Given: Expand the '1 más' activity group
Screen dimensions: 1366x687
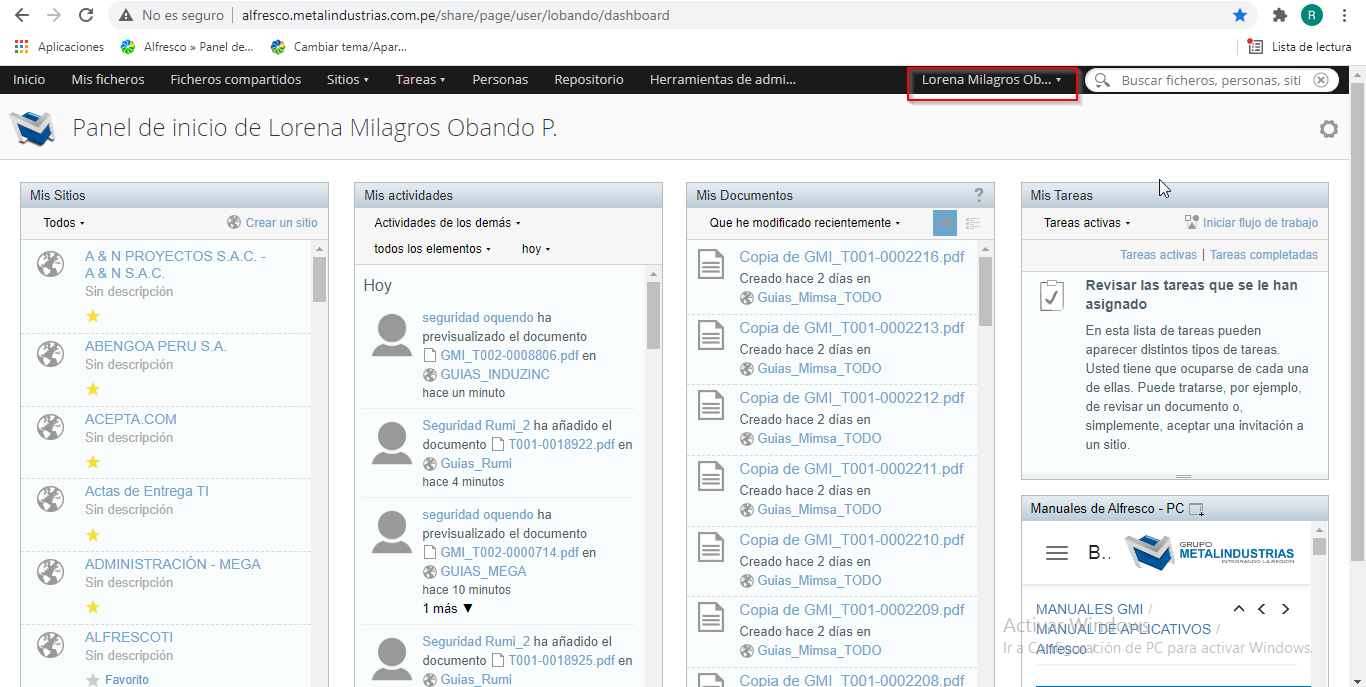Looking at the screenshot, I should coord(447,608).
